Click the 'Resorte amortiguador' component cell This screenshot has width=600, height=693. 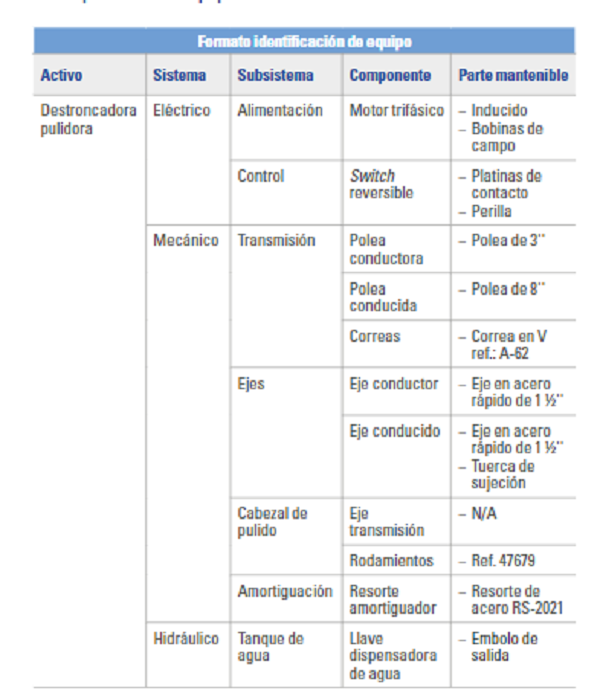coord(393,600)
